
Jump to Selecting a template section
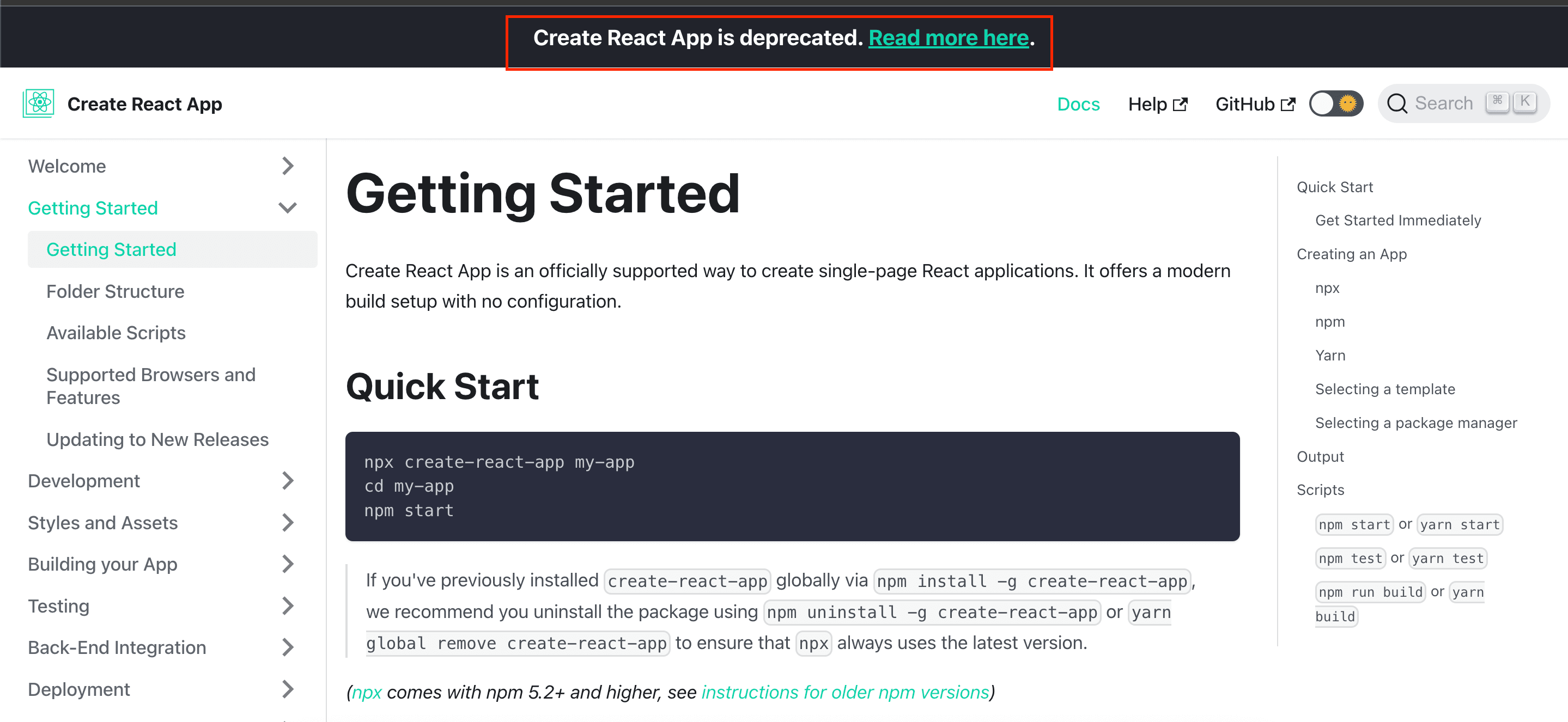1385,389
